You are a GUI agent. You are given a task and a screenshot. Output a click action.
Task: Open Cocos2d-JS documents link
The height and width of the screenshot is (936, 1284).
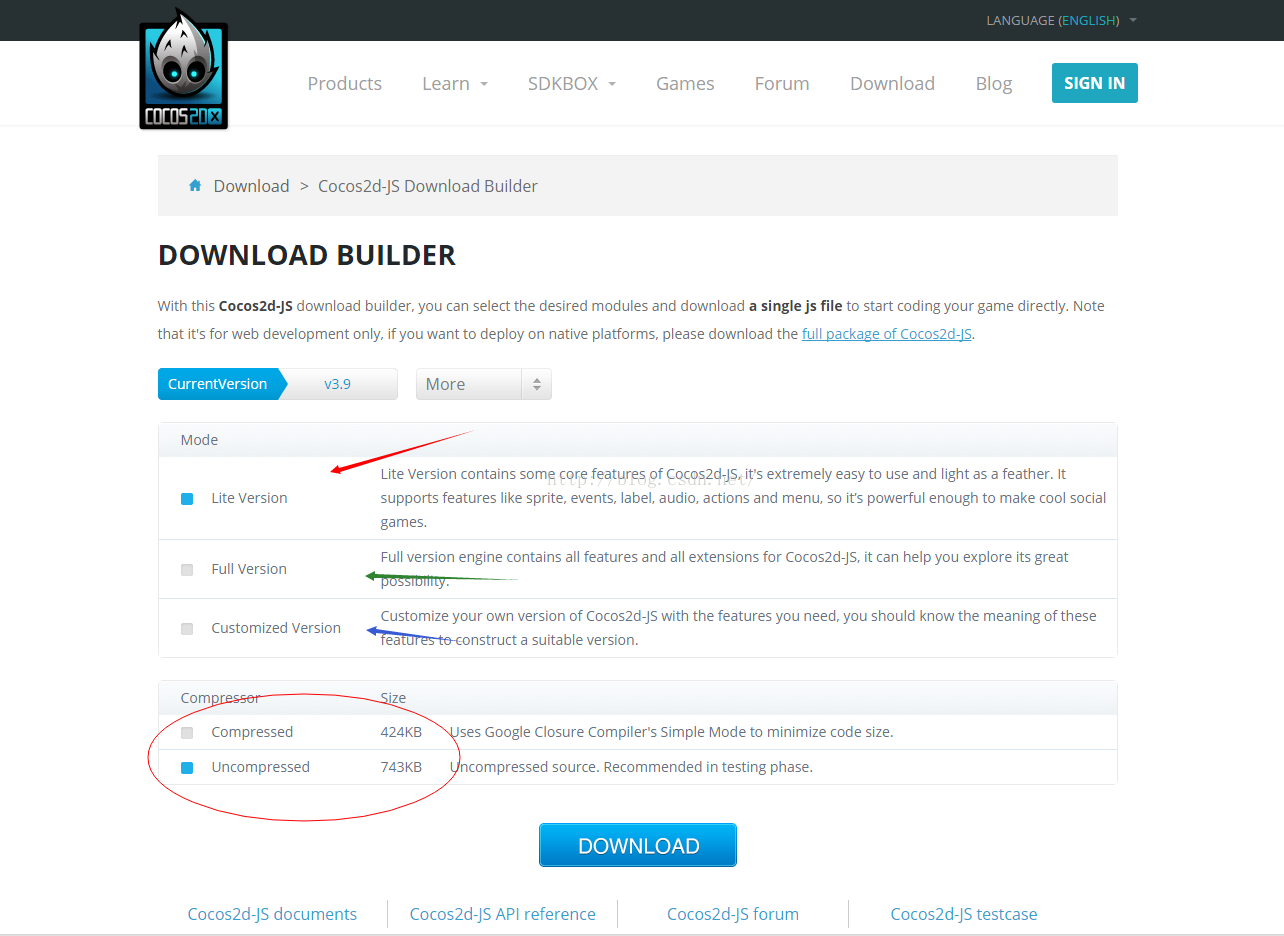[x=272, y=914]
